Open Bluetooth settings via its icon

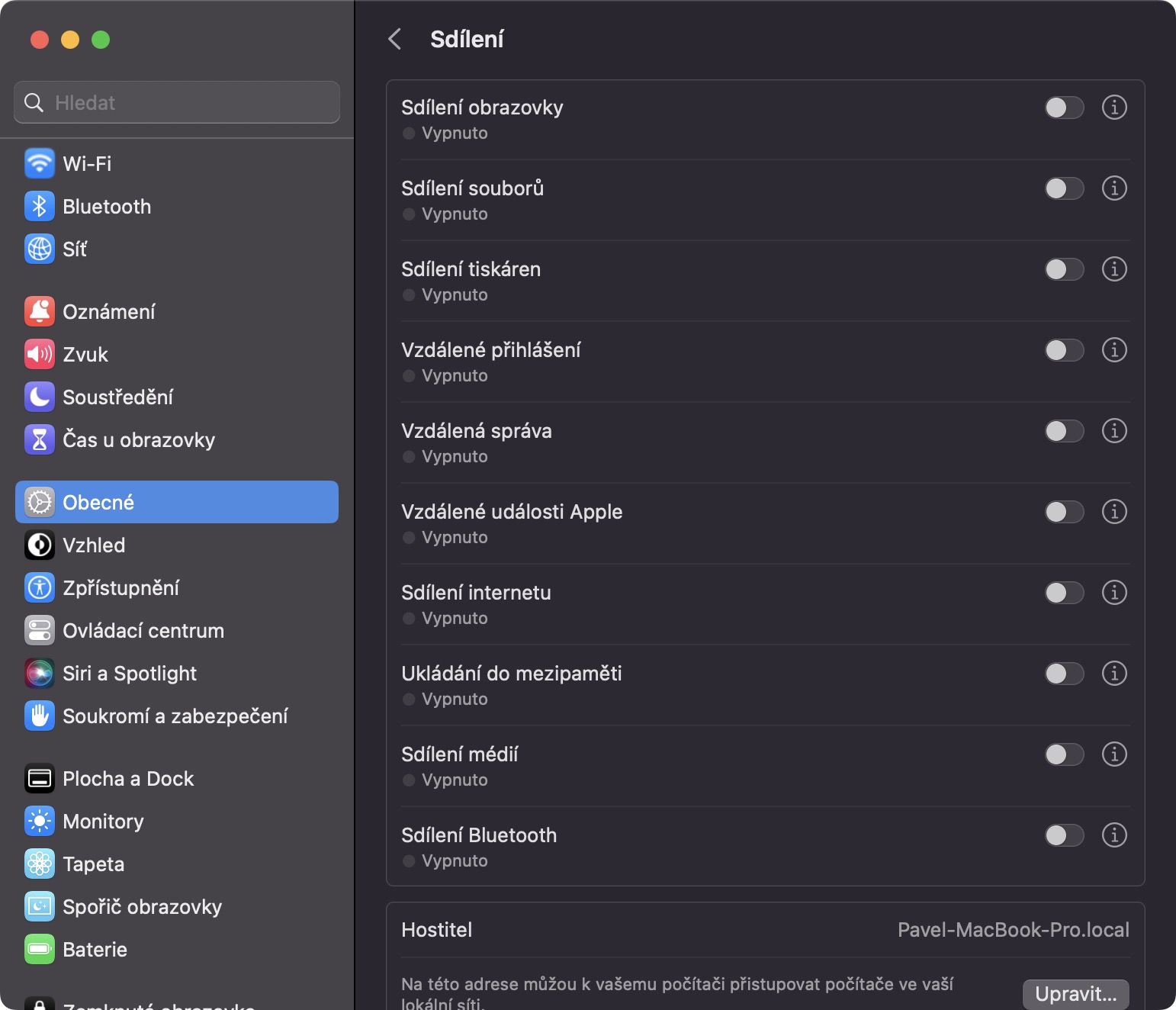point(40,206)
